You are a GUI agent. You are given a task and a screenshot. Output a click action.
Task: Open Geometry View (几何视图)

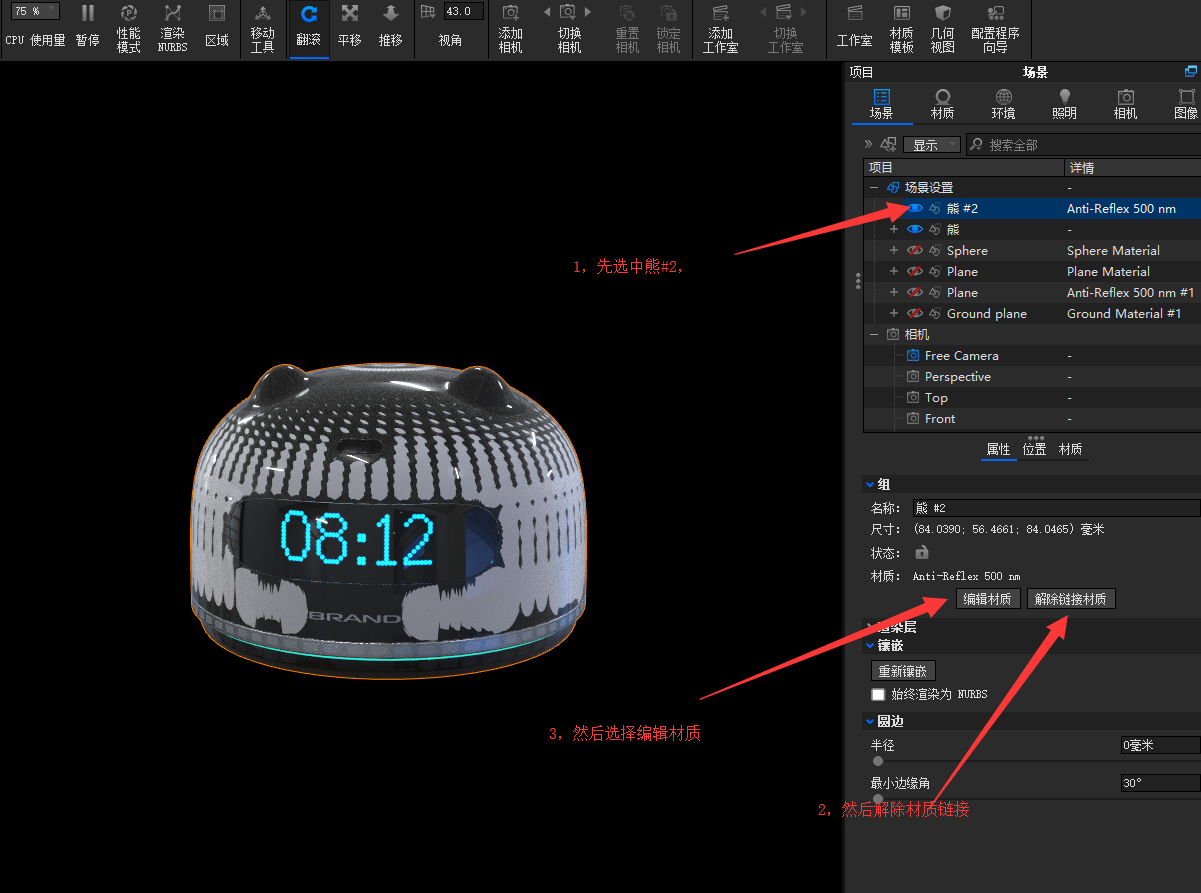943,28
